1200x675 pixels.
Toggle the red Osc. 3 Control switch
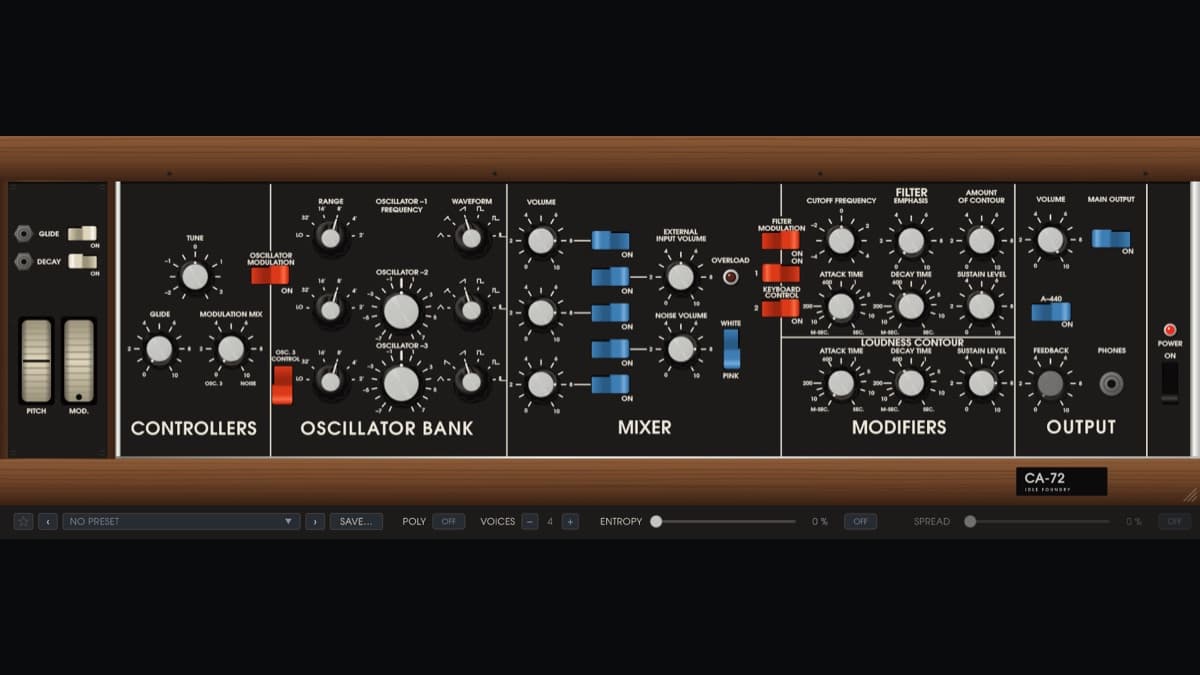coord(282,385)
